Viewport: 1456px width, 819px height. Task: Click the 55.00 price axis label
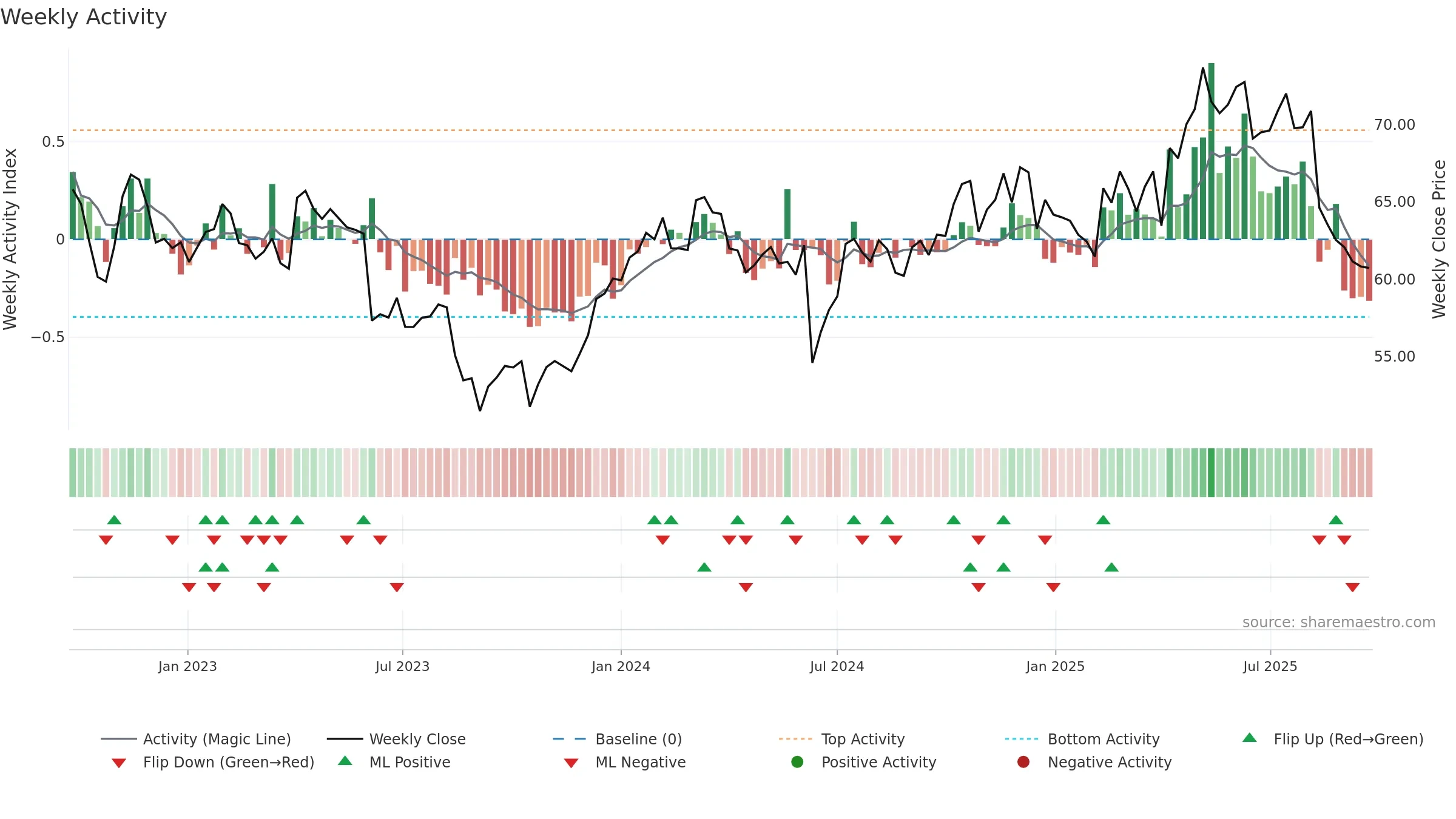[1394, 357]
